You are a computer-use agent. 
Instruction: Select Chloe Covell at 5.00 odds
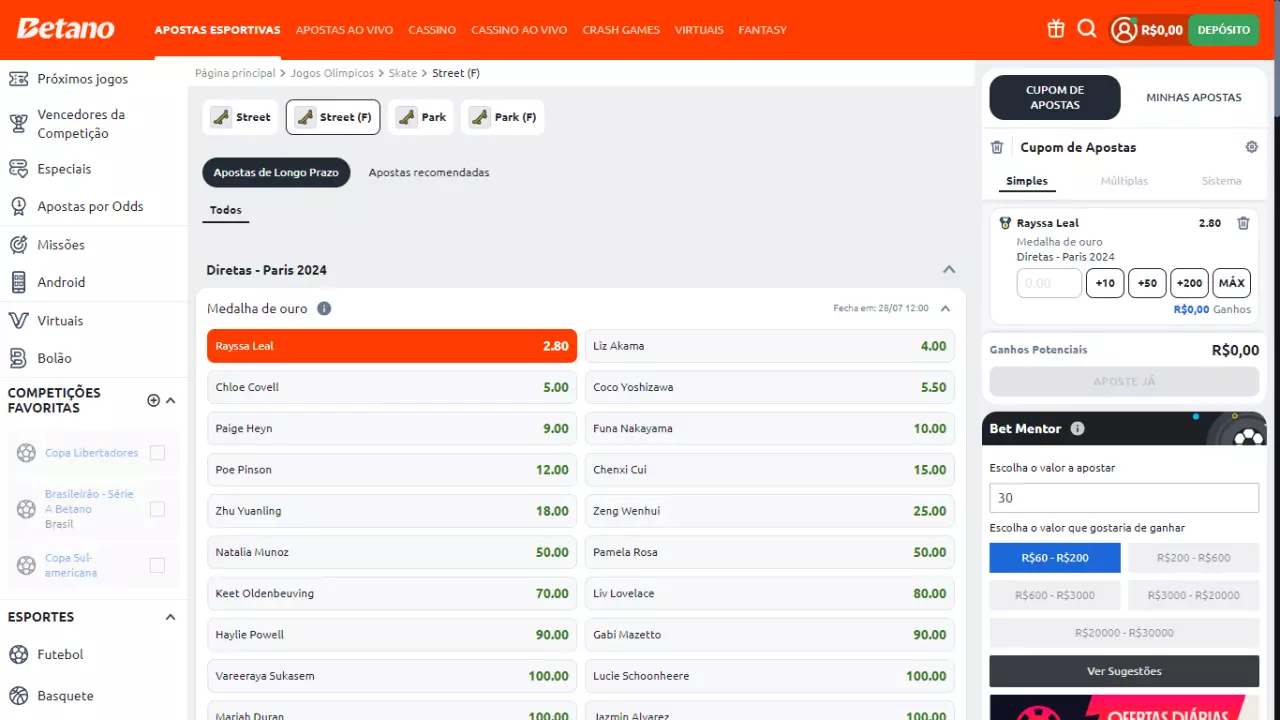(392, 387)
